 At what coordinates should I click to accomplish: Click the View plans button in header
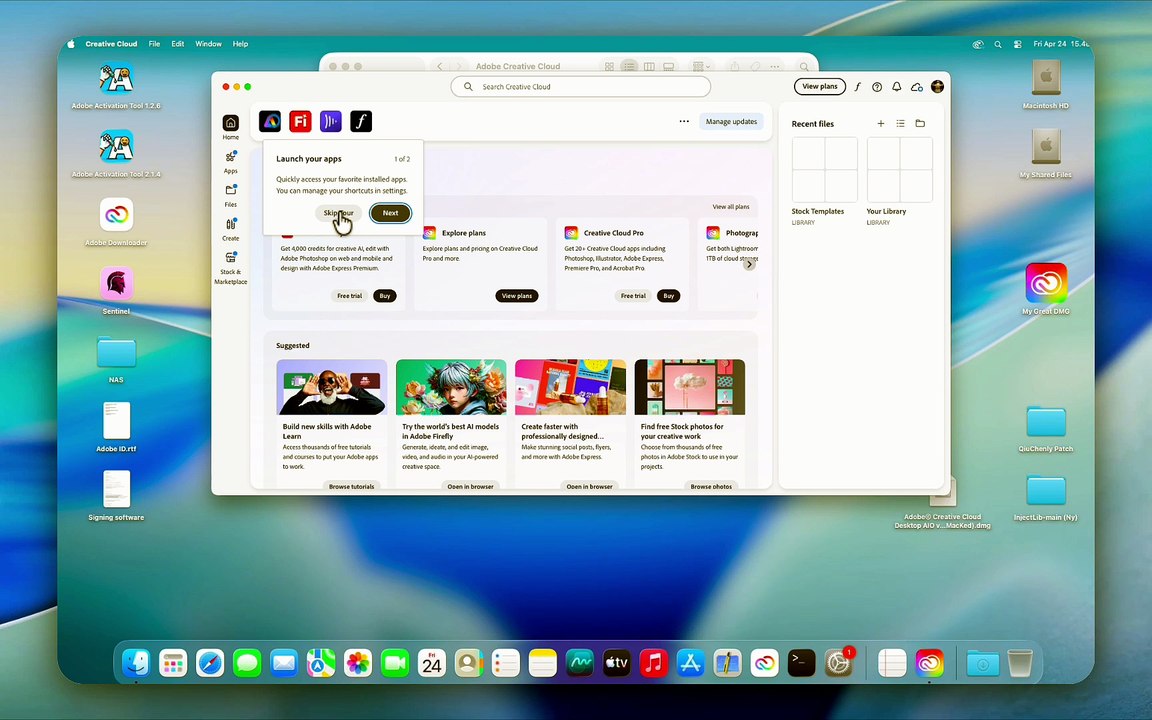click(820, 87)
